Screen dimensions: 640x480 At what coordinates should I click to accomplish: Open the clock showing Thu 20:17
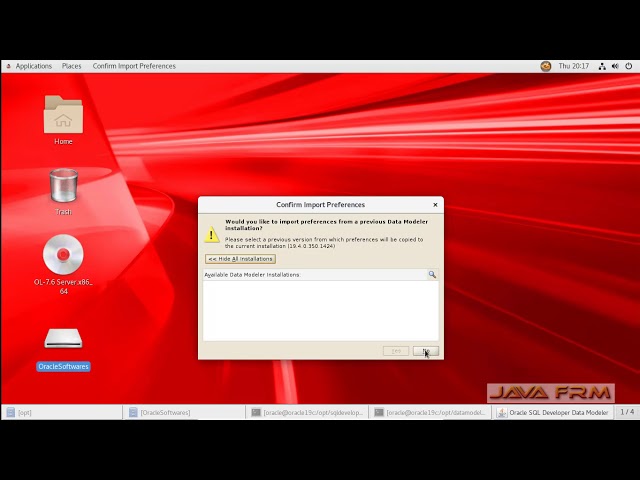(573, 66)
